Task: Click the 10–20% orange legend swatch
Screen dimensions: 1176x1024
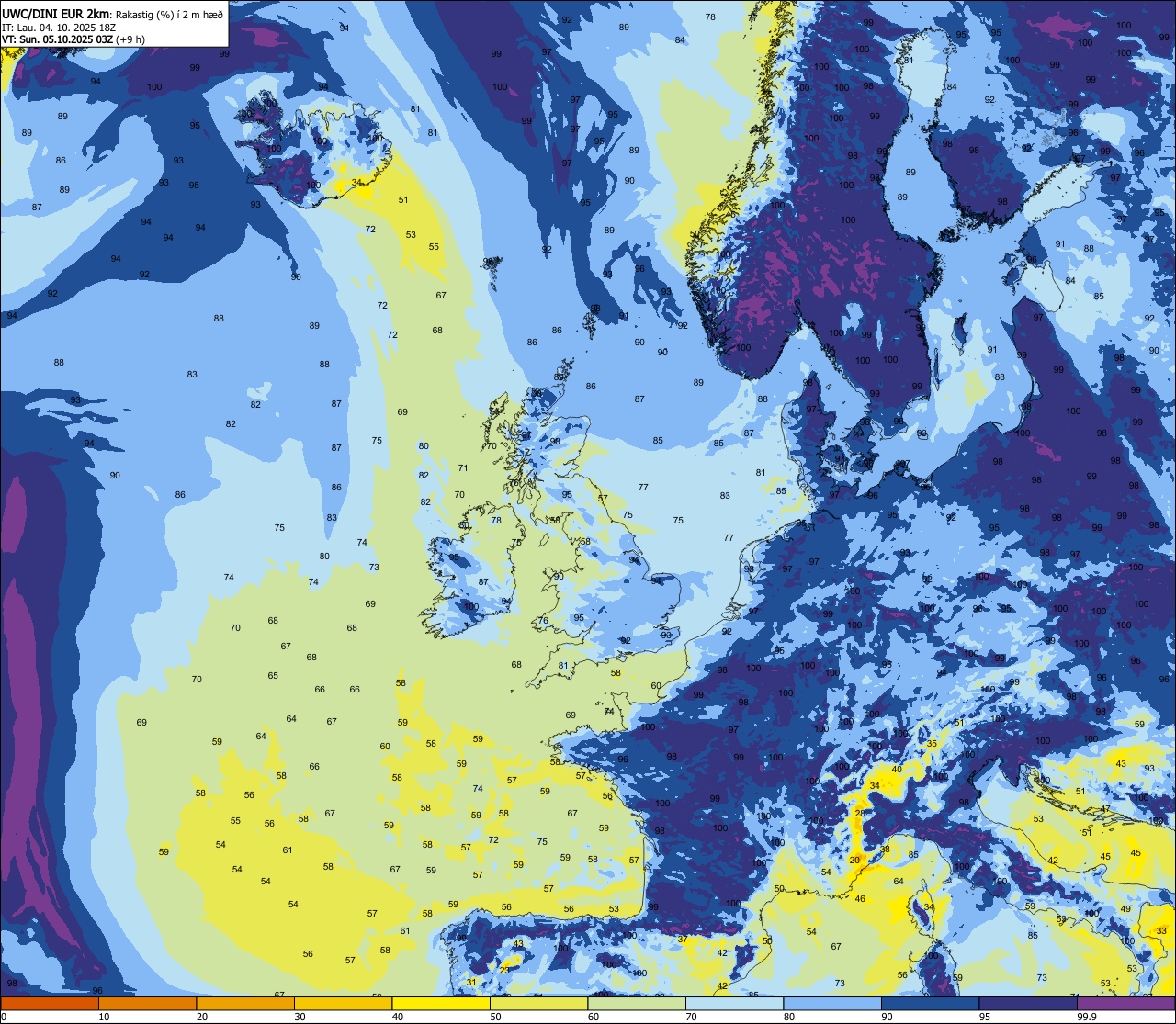Action: point(147,1003)
